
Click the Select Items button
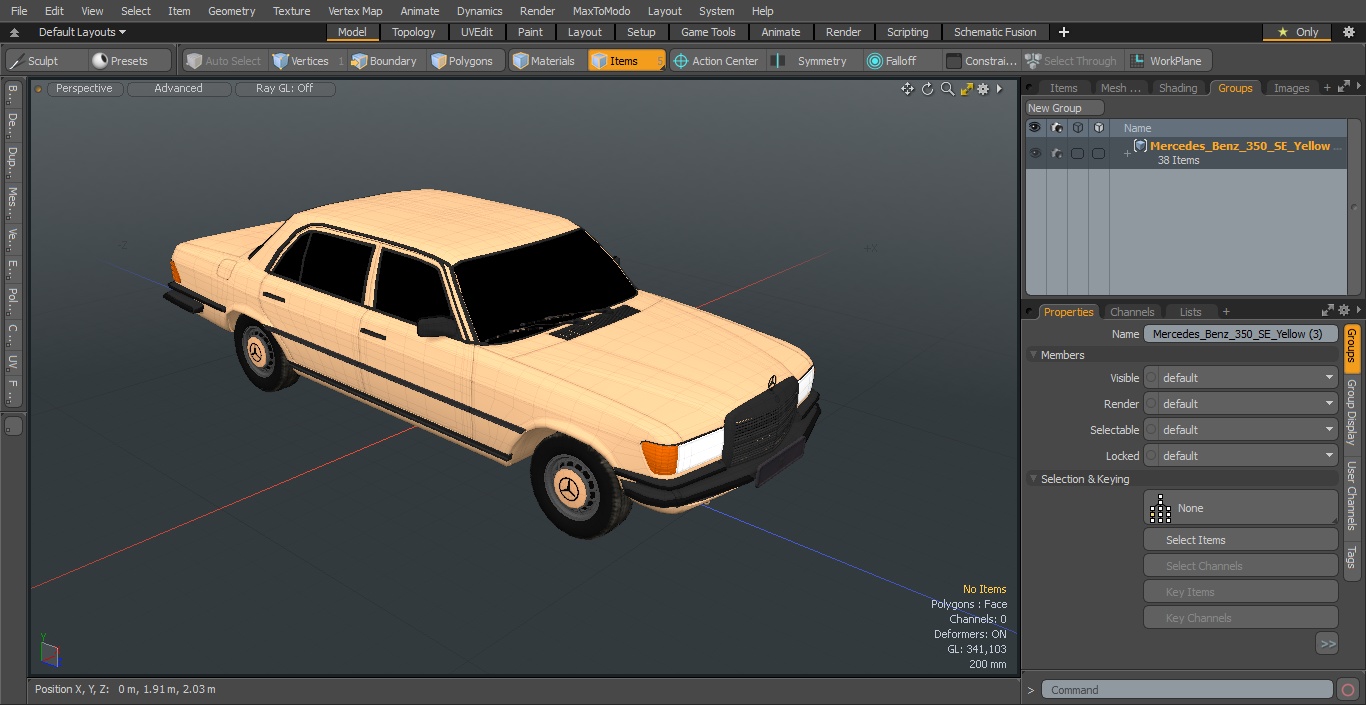pyautogui.click(x=1240, y=540)
